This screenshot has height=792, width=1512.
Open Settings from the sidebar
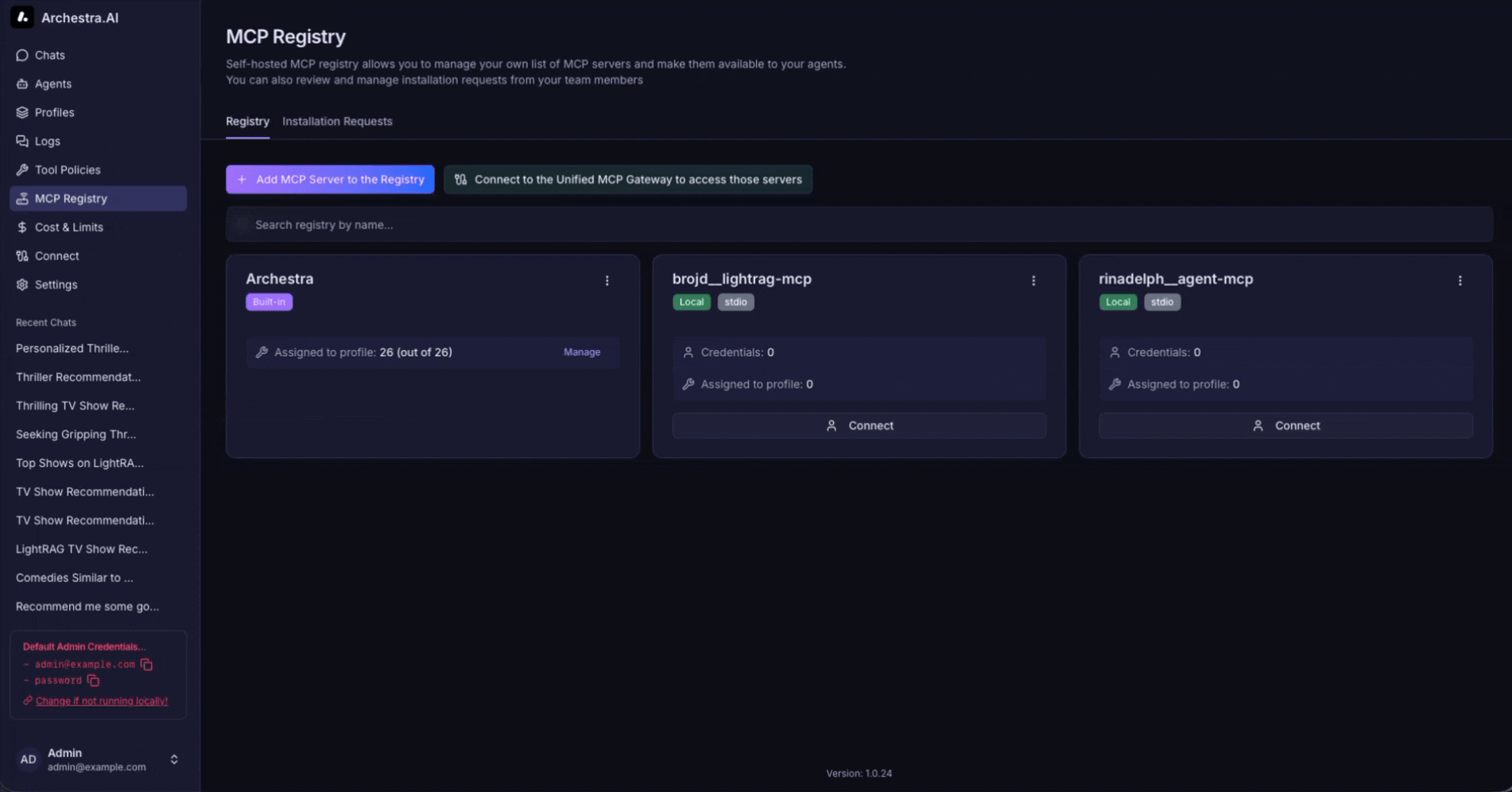[56, 284]
